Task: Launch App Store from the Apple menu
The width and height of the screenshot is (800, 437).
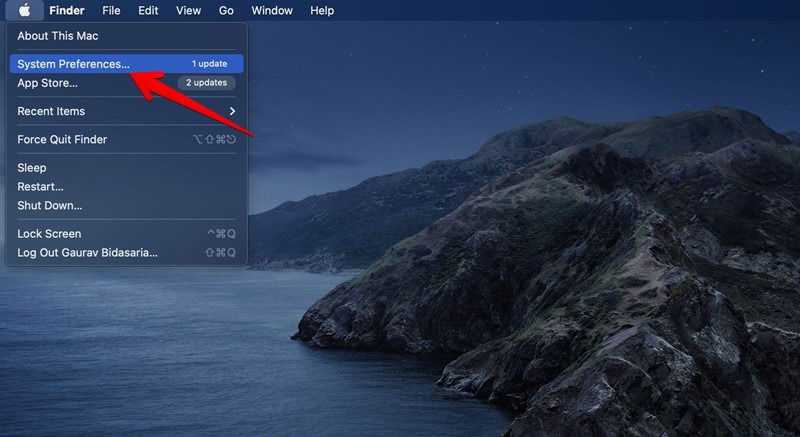Action: (47, 83)
